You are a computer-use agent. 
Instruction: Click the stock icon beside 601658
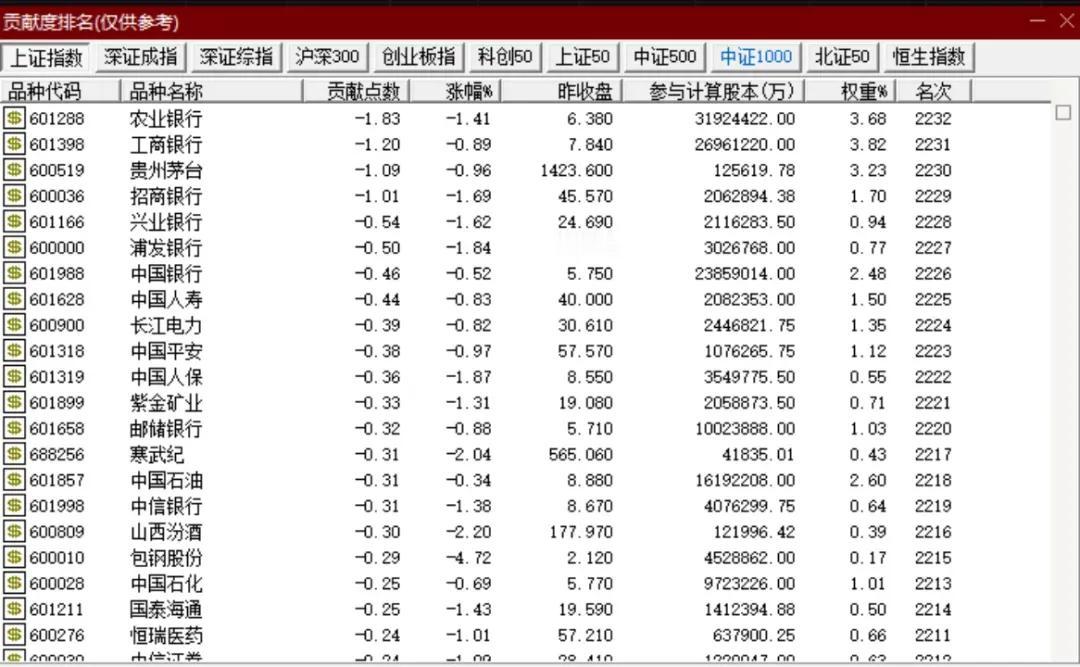[x=14, y=429]
